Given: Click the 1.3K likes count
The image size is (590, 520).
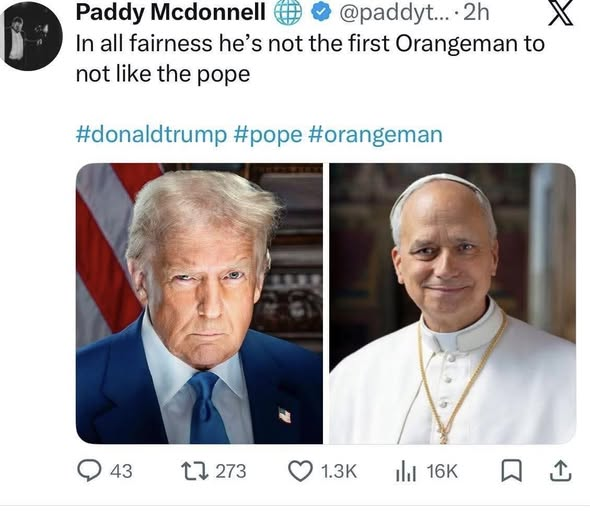Looking at the screenshot, I should coord(339,471).
